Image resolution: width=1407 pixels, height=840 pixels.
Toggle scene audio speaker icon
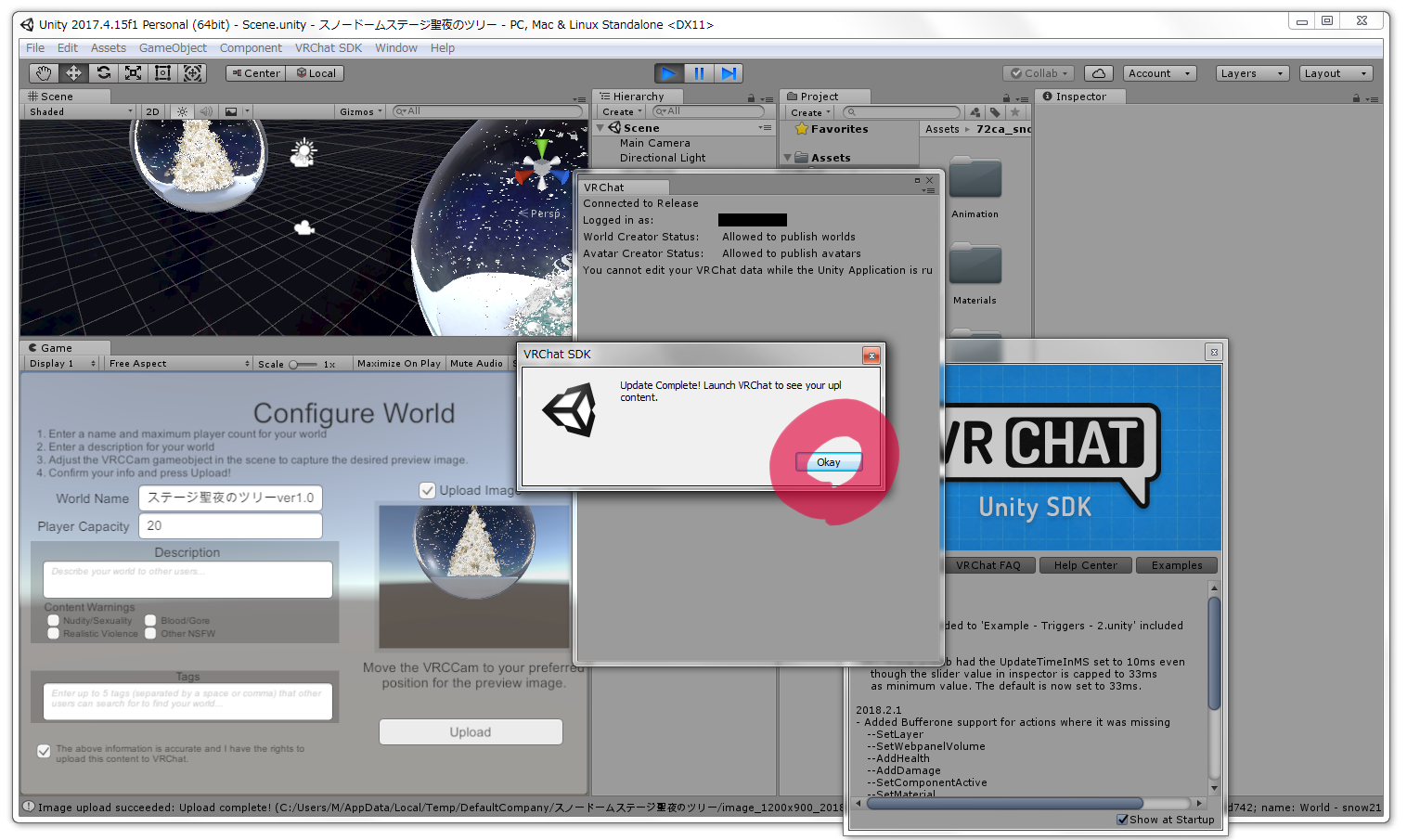pos(206,111)
